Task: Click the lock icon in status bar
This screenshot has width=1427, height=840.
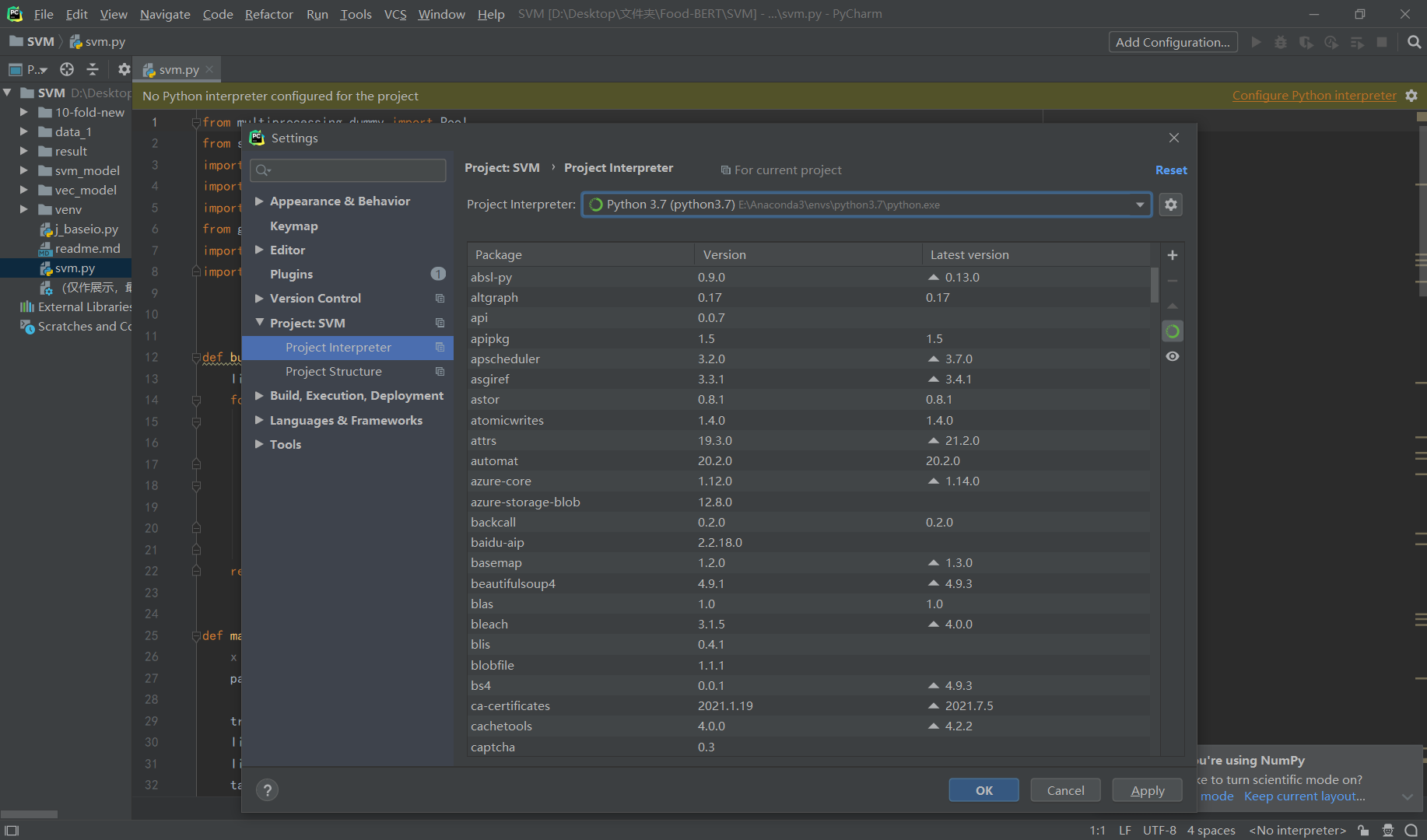Action: 1363,831
